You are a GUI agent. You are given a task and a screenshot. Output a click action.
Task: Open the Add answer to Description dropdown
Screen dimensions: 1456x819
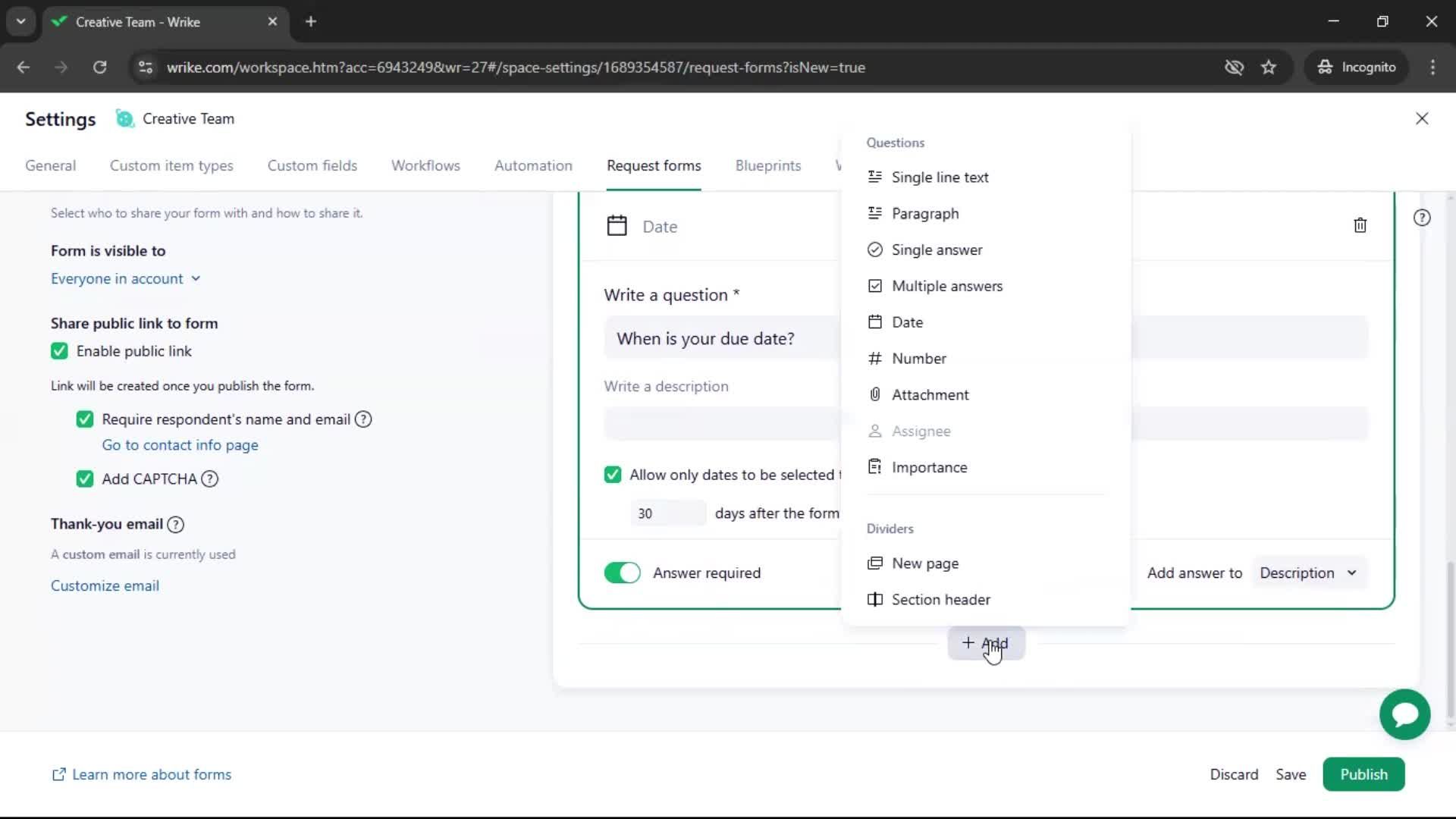[x=1309, y=573]
